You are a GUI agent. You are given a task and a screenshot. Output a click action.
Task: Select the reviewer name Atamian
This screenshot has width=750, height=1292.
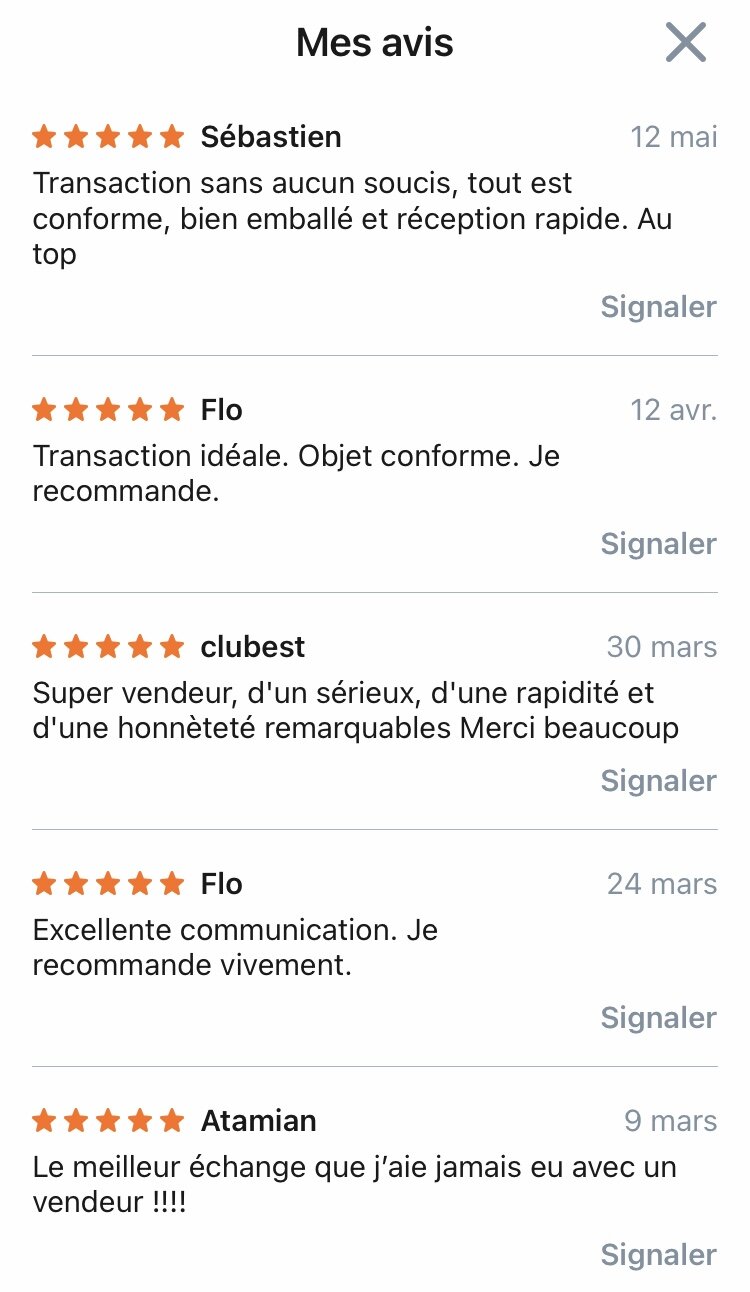pyautogui.click(x=259, y=1121)
